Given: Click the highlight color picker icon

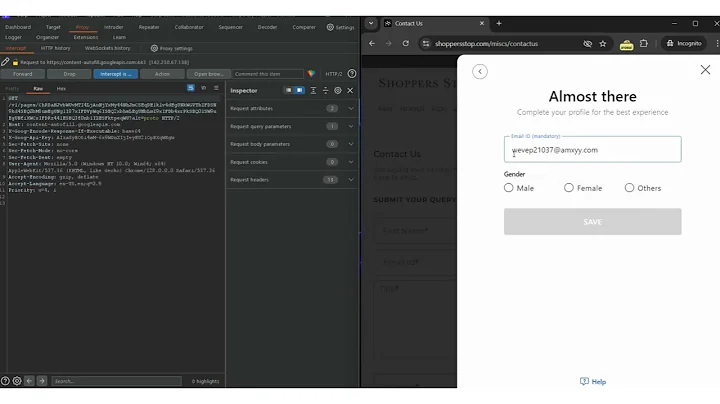Looking at the screenshot, I should click(311, 73).
